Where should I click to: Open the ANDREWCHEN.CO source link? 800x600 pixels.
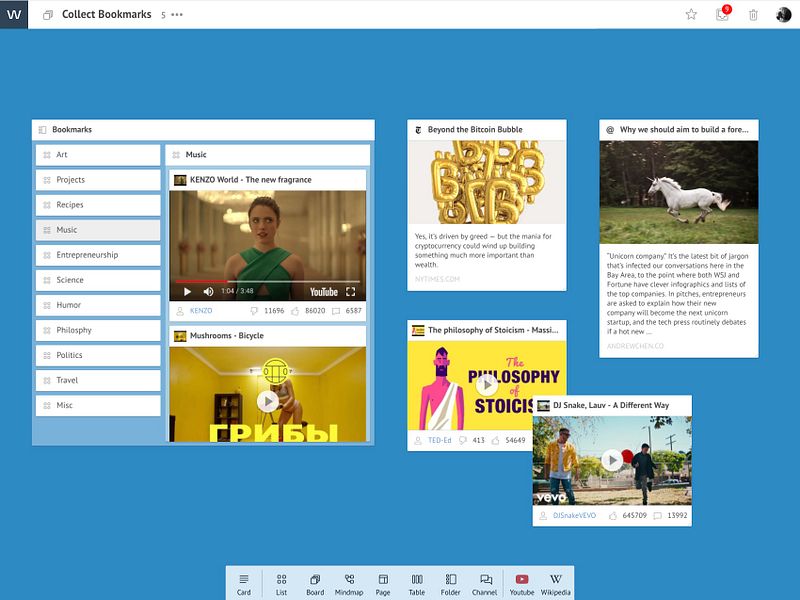635,346
